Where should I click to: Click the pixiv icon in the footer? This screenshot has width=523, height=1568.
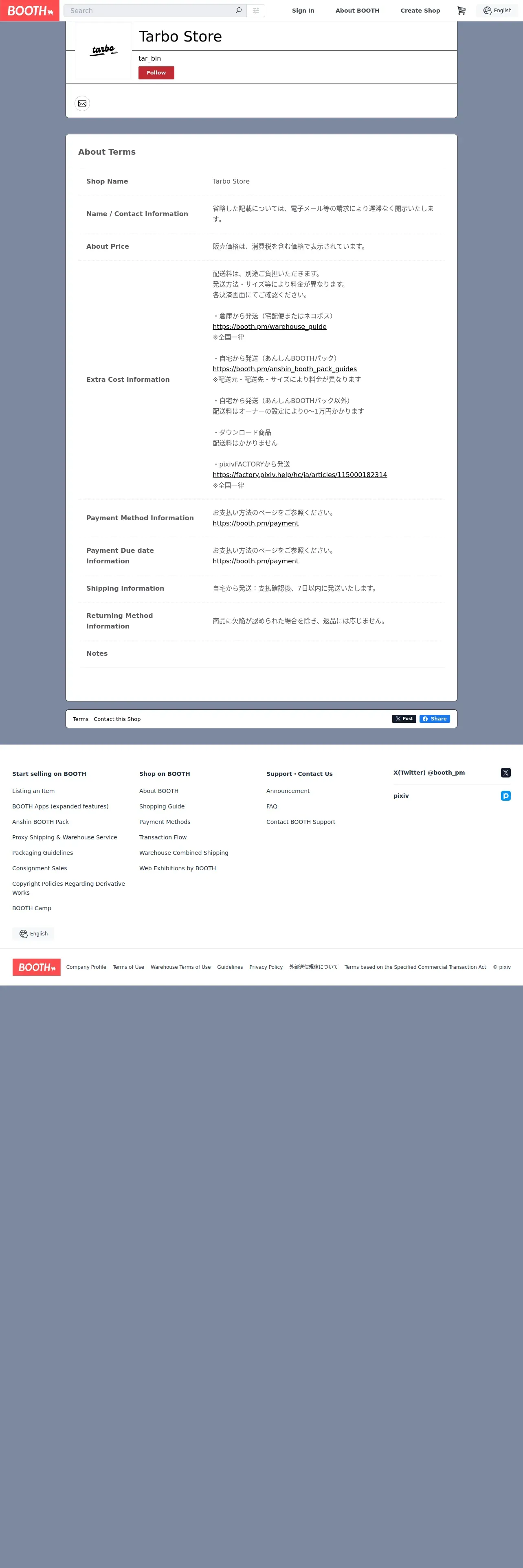505,795
